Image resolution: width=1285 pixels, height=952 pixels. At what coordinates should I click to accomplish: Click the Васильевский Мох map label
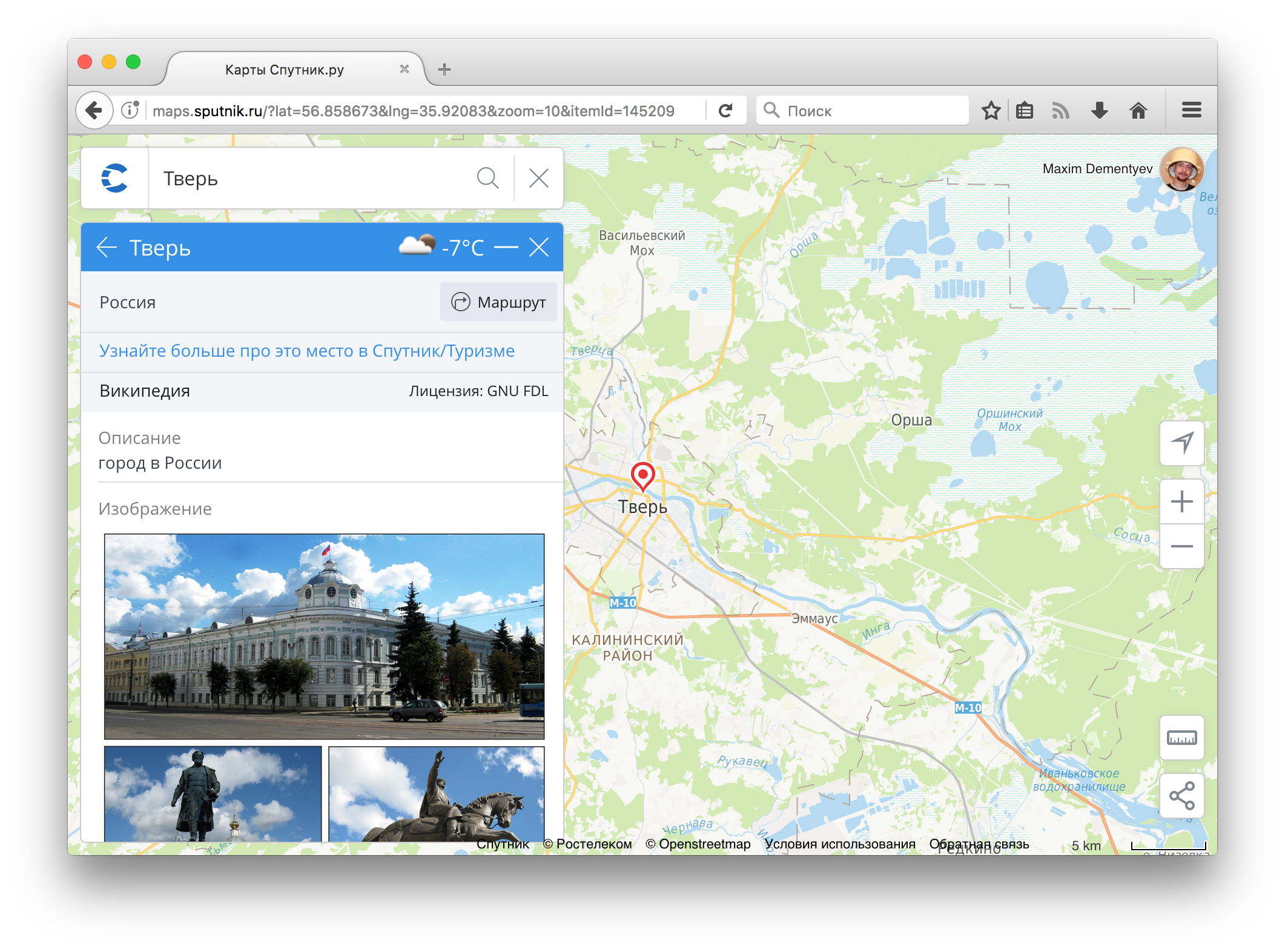(642, 243)
